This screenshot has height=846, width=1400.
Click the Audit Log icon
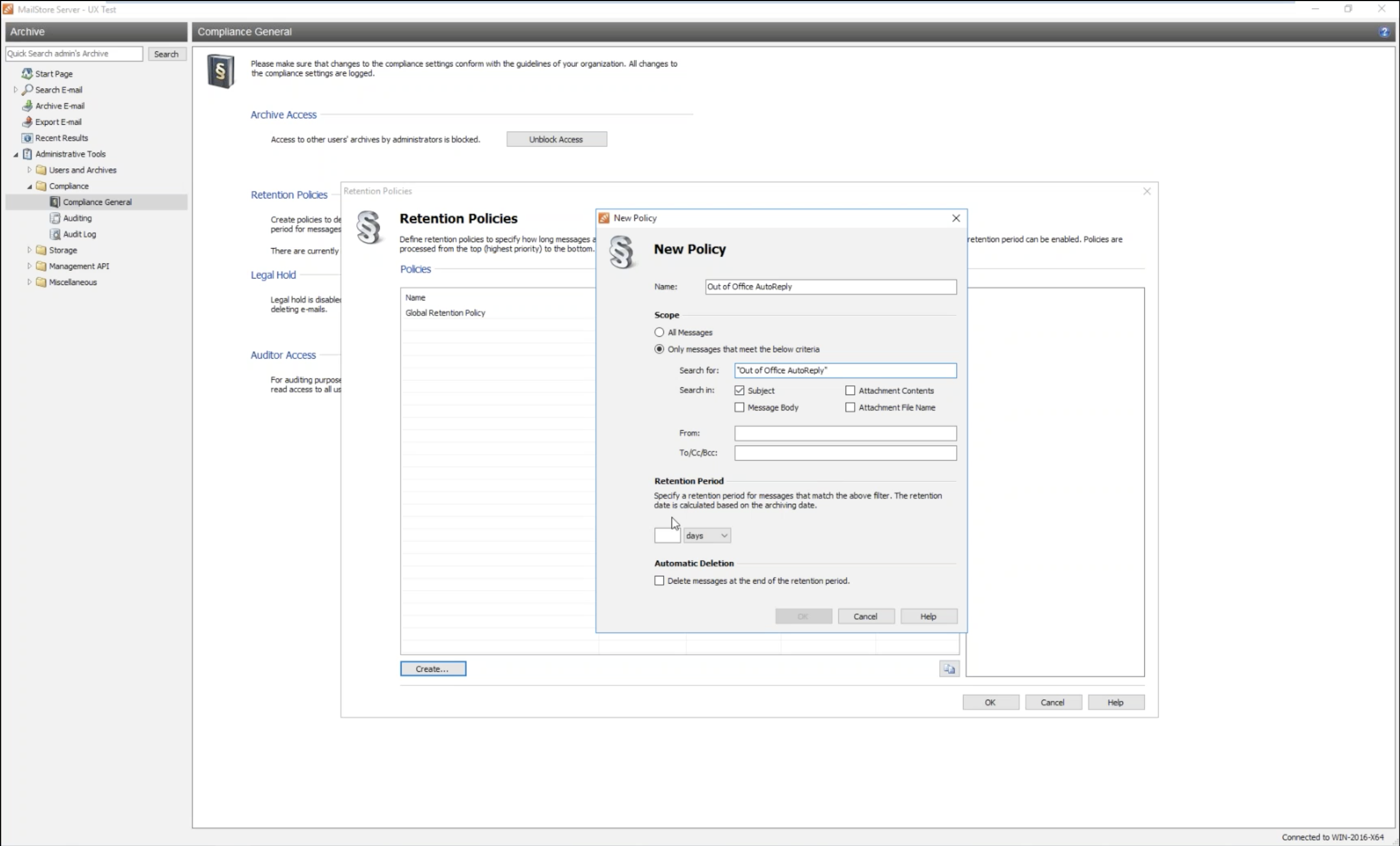point(55,234)
